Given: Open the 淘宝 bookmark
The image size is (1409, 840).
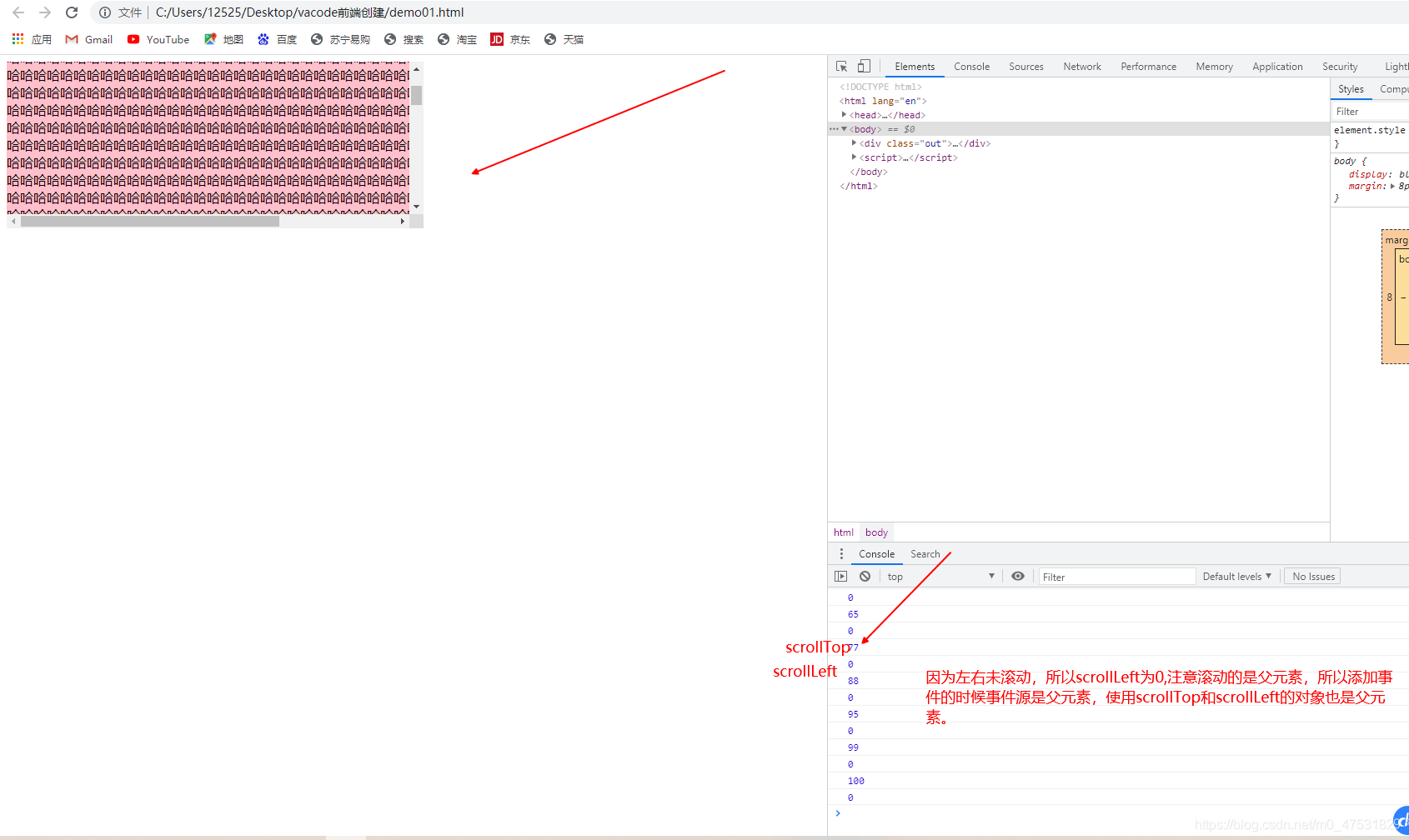Looking at the screenshot, I should [x=457, y=39].
